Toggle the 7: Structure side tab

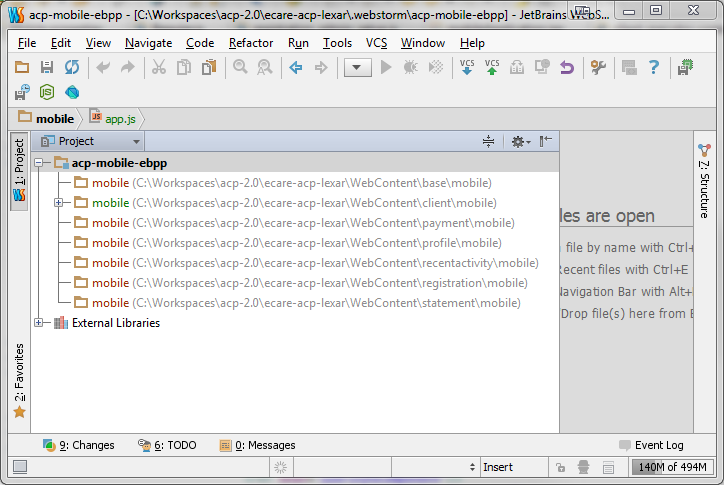(704, 181)
